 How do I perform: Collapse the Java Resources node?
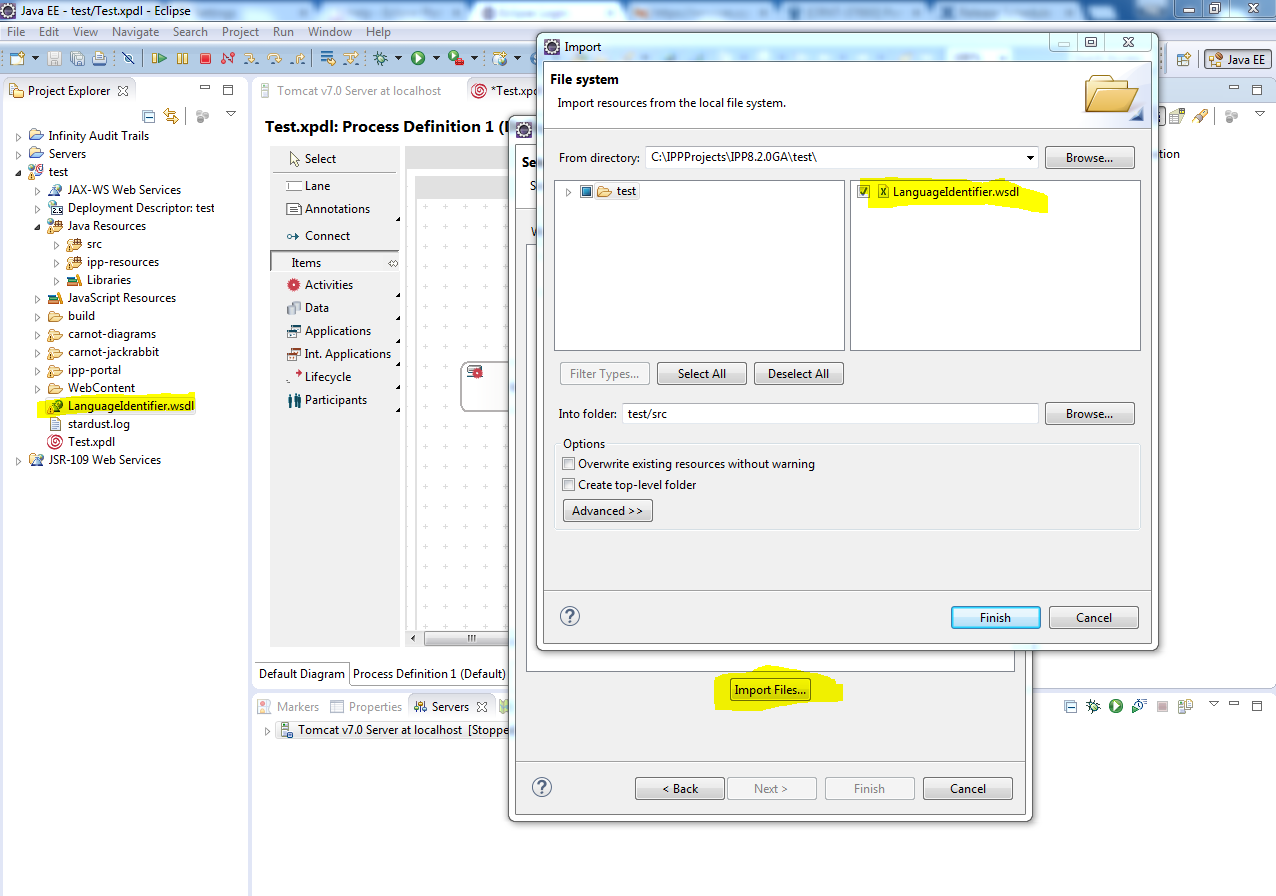click(38, 226)
